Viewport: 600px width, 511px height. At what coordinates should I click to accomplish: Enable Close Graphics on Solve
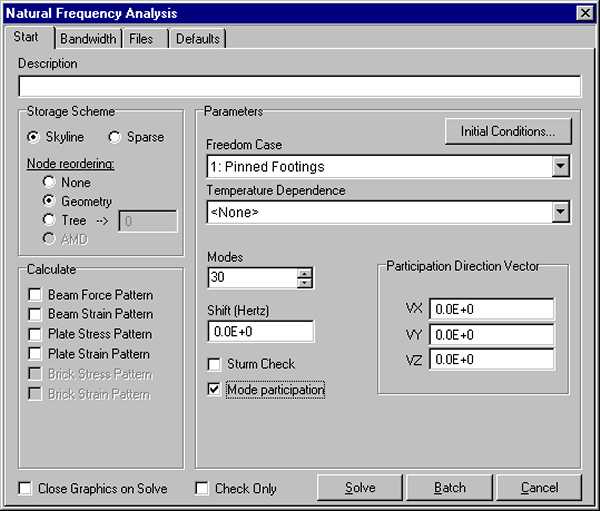pos(26,489)
